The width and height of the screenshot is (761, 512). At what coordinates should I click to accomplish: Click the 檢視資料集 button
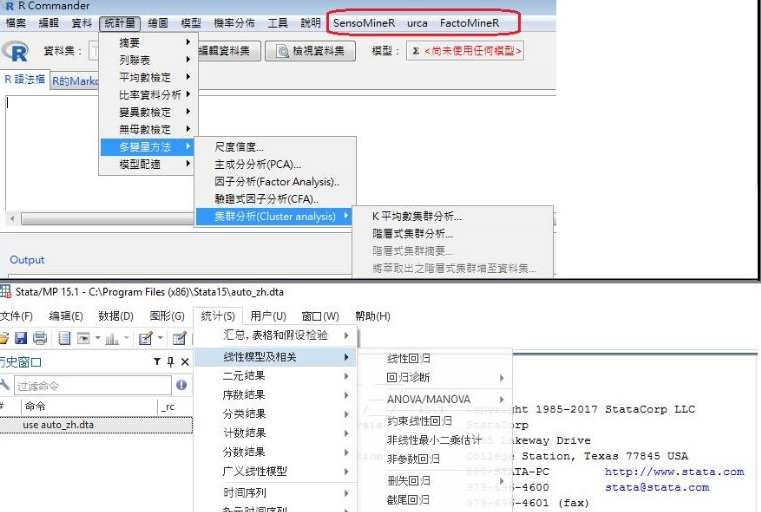(310, 51)
